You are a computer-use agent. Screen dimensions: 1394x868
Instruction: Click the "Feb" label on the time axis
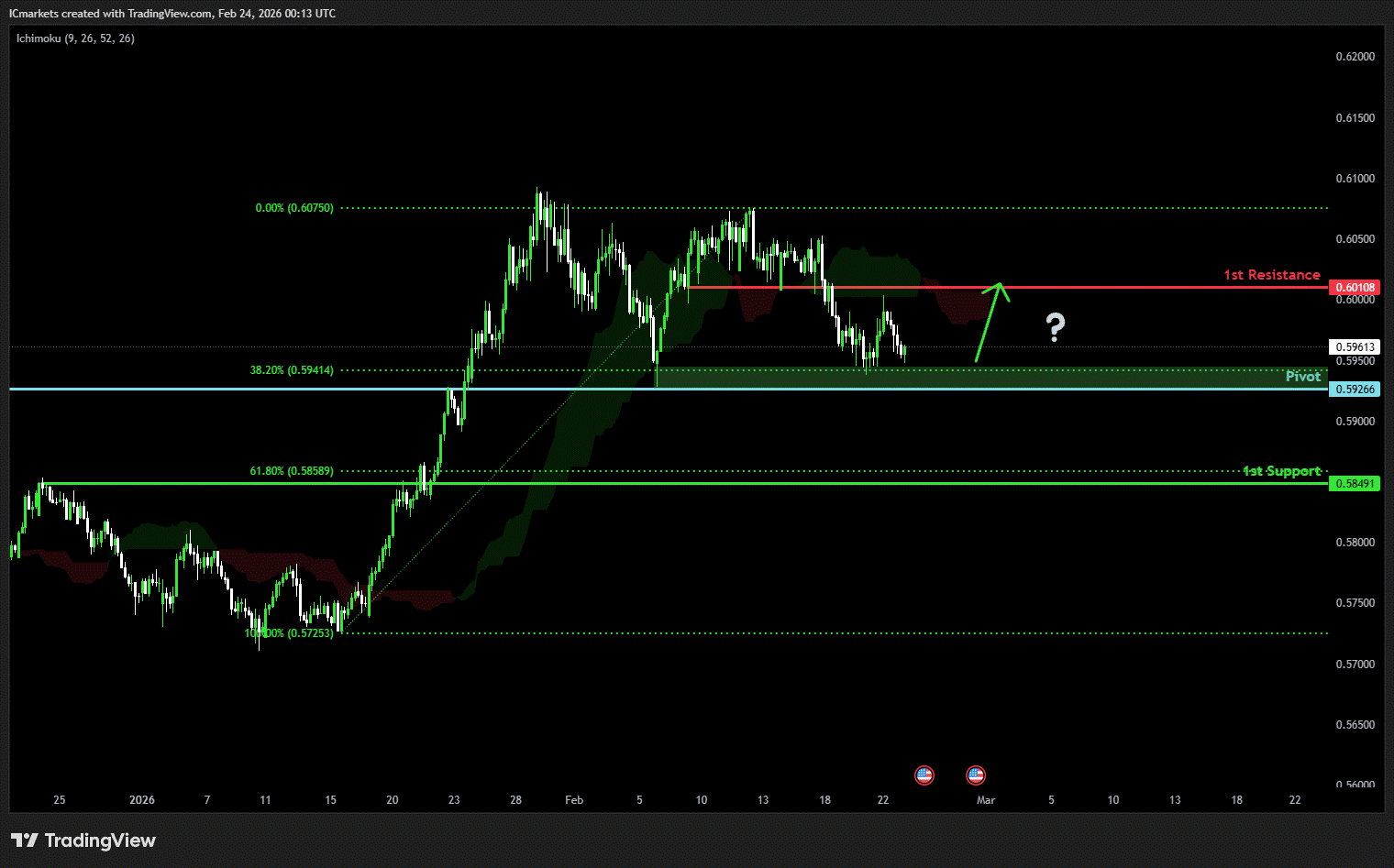click(x=574, y=800)
